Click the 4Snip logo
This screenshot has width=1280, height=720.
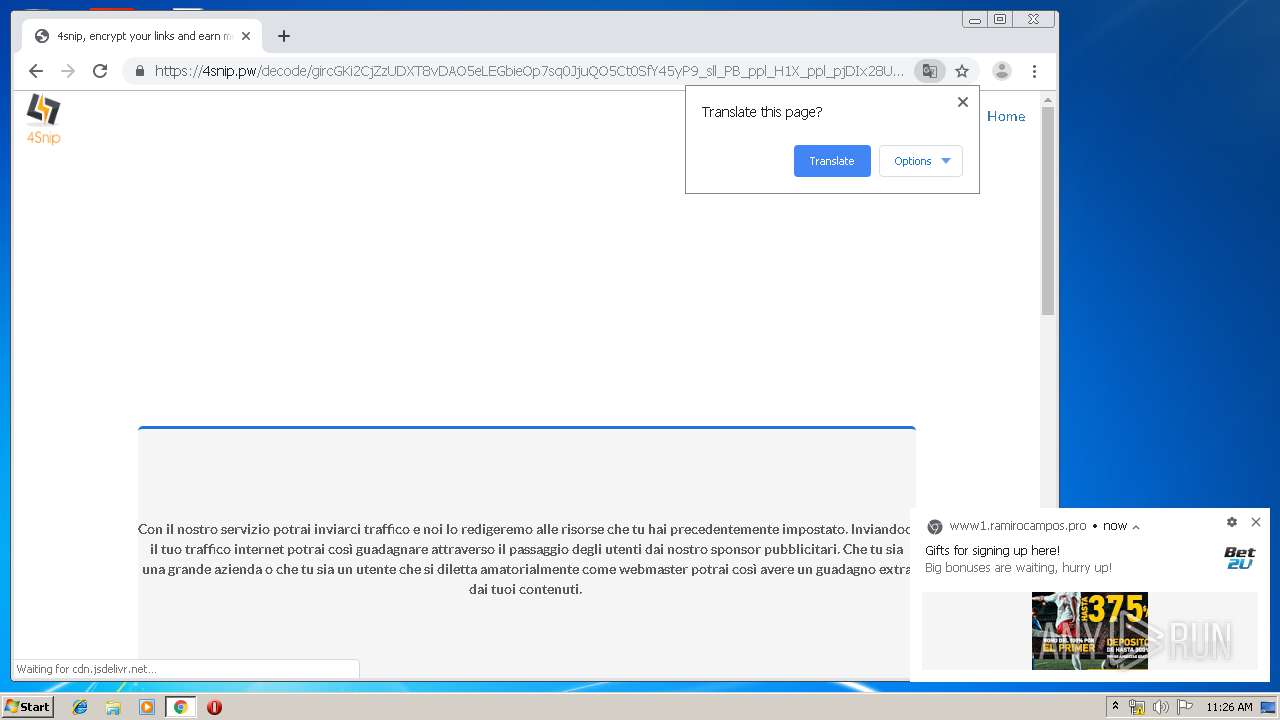pyautogui.click(x=43, y=119)
